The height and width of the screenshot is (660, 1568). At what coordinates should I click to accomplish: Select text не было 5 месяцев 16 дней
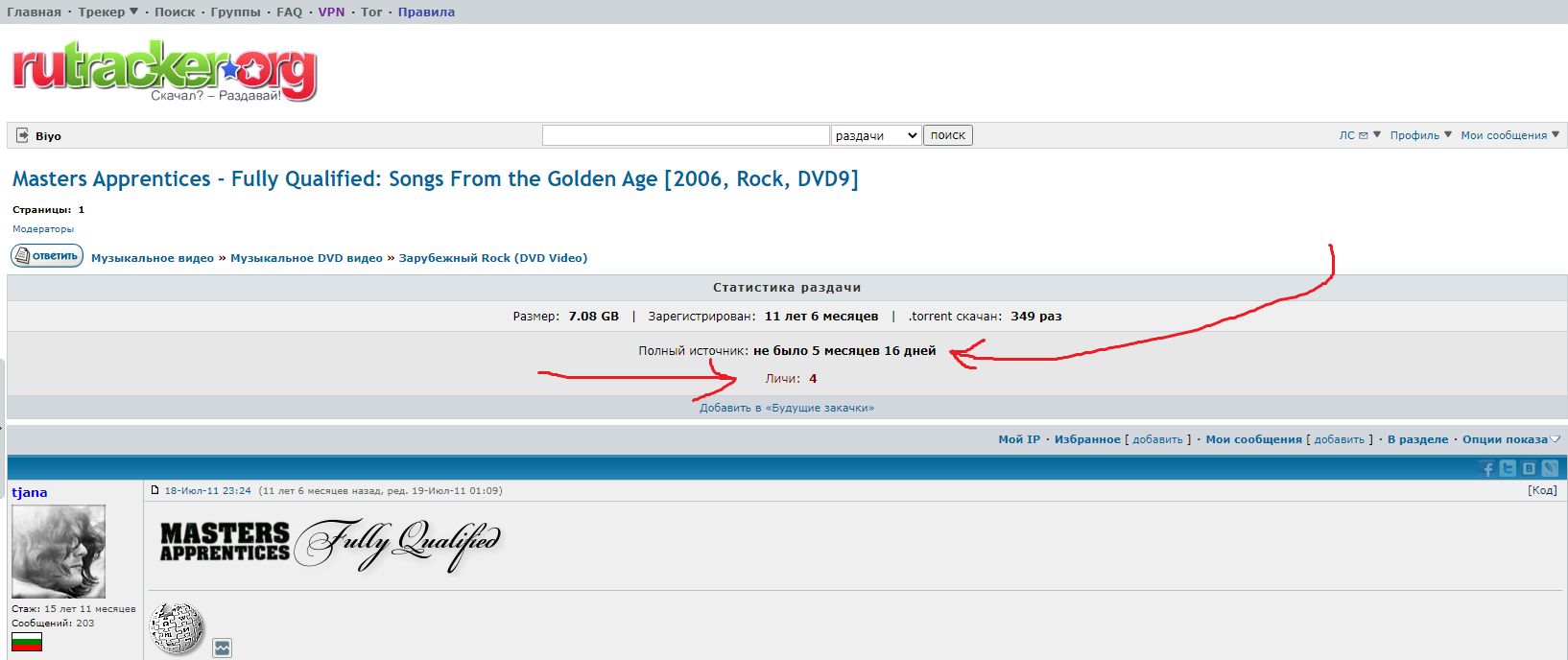pyautogui.click(x=844, y=351)
